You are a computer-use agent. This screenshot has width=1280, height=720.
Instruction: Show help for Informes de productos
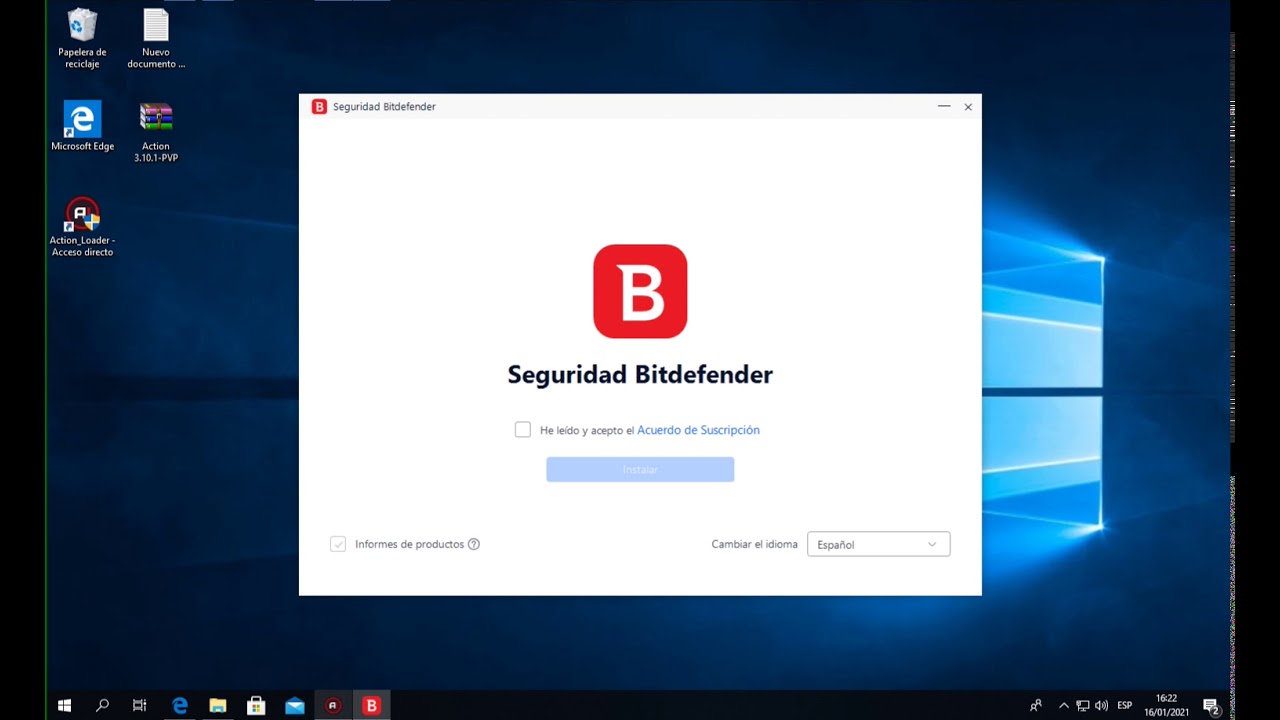tap(474, 544)
